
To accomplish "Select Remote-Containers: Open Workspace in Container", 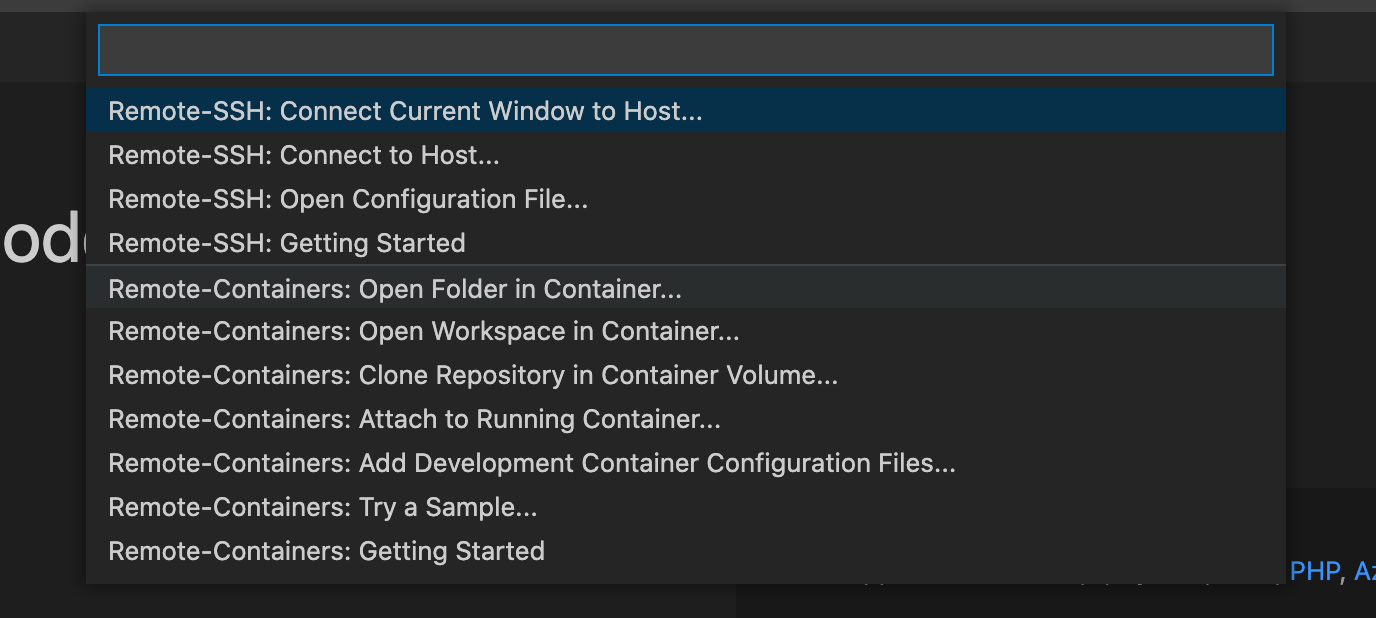I will click(424, 331).
